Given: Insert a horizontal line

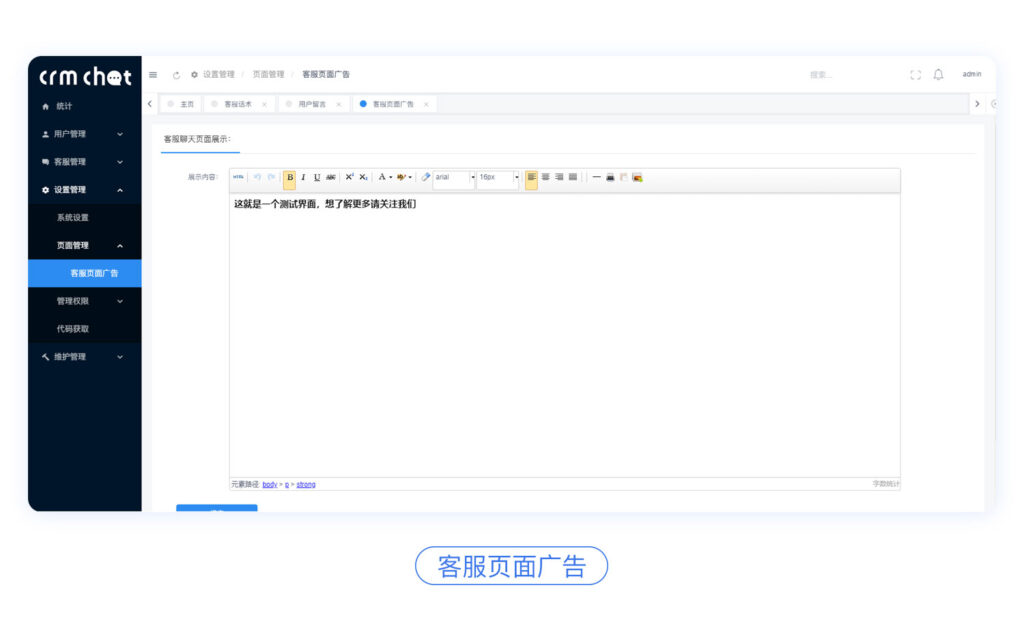Looking at the screenshot, I should (595, 177).
